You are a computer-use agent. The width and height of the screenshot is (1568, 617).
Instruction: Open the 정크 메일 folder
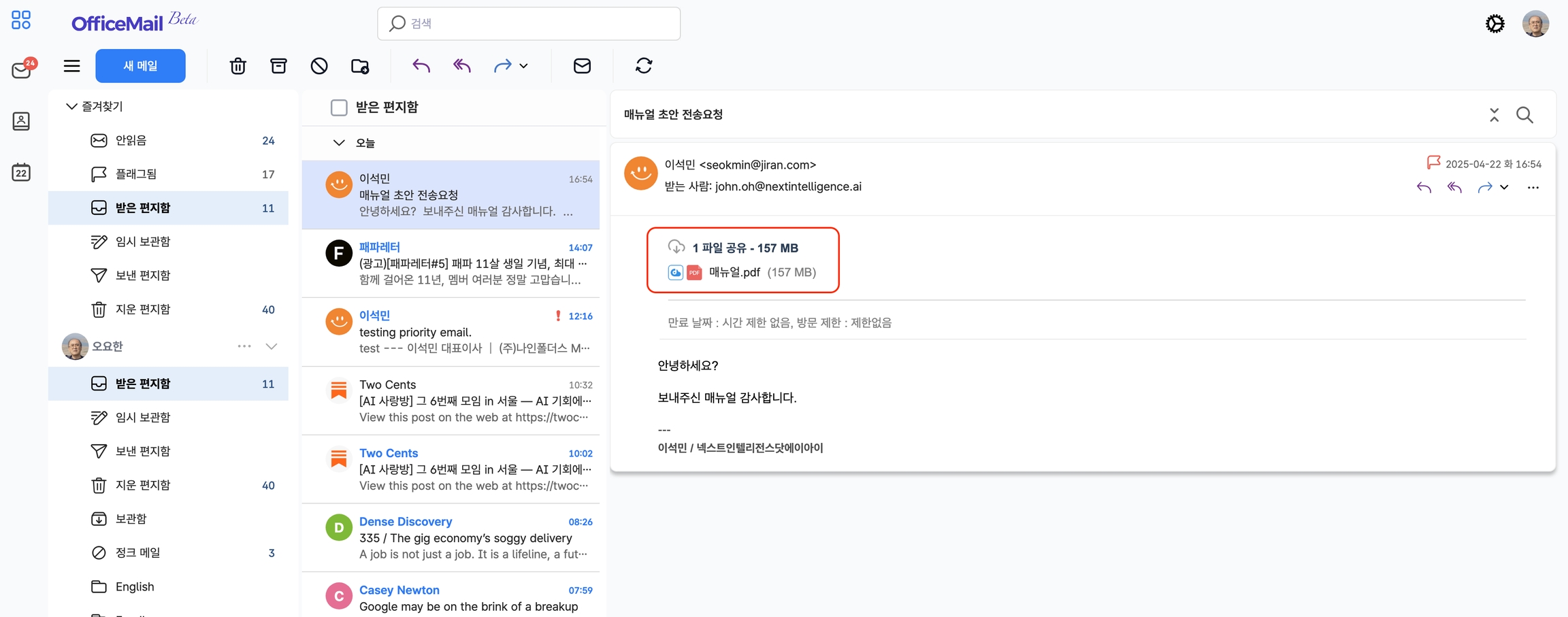coord(137,552)
